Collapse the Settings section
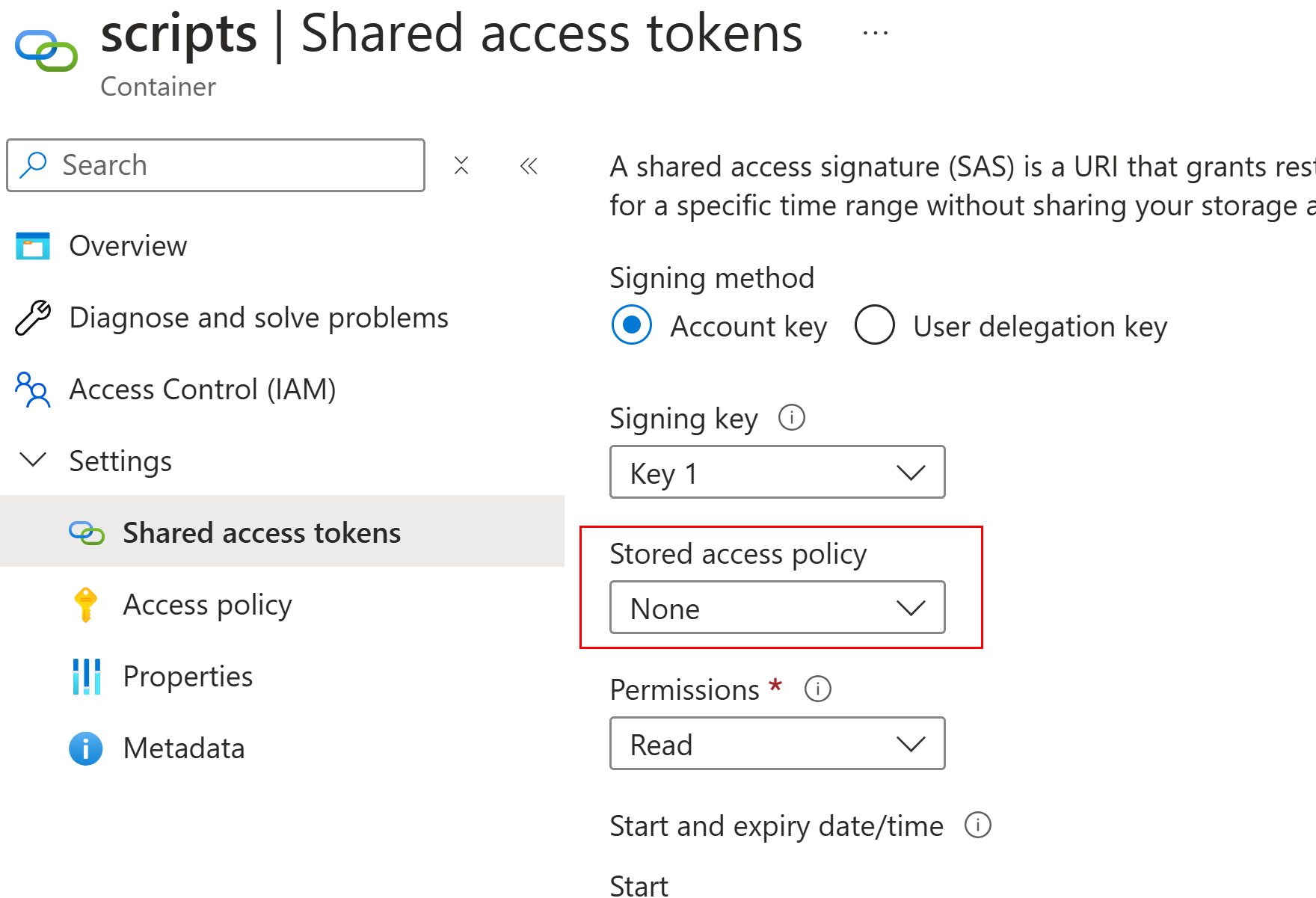Viewport: 1316px width, 898px height. pyautogui.click(x=33, y=460)
